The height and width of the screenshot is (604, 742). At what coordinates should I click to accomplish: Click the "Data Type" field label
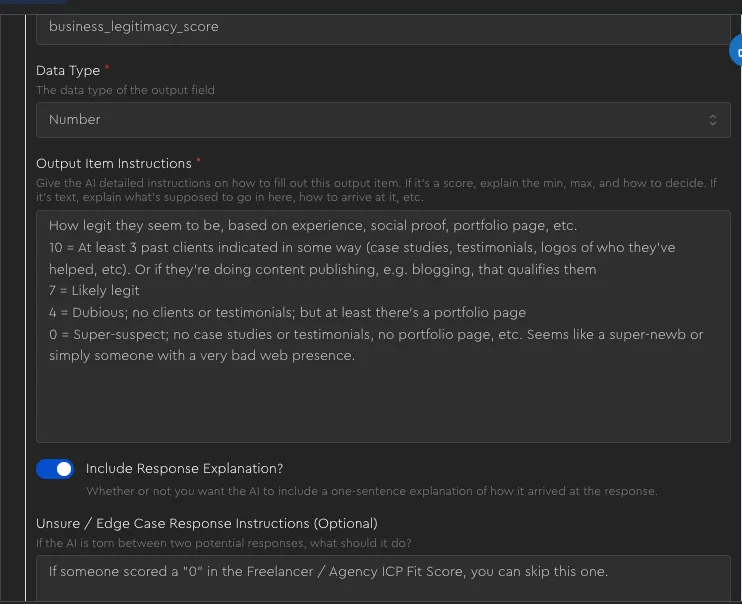(68, 70)
